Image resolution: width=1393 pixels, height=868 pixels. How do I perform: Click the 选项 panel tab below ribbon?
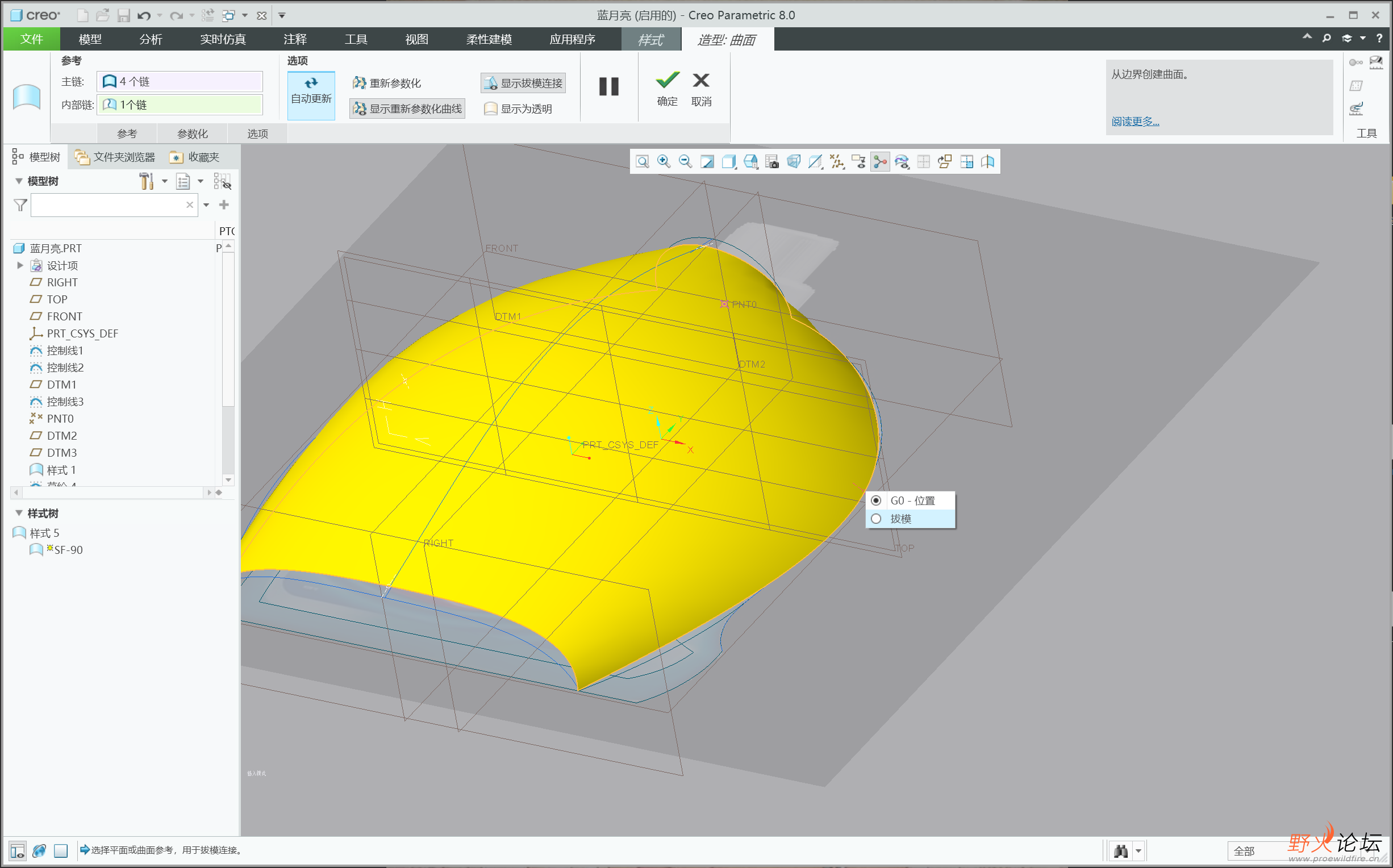click(x=258, y=133)
